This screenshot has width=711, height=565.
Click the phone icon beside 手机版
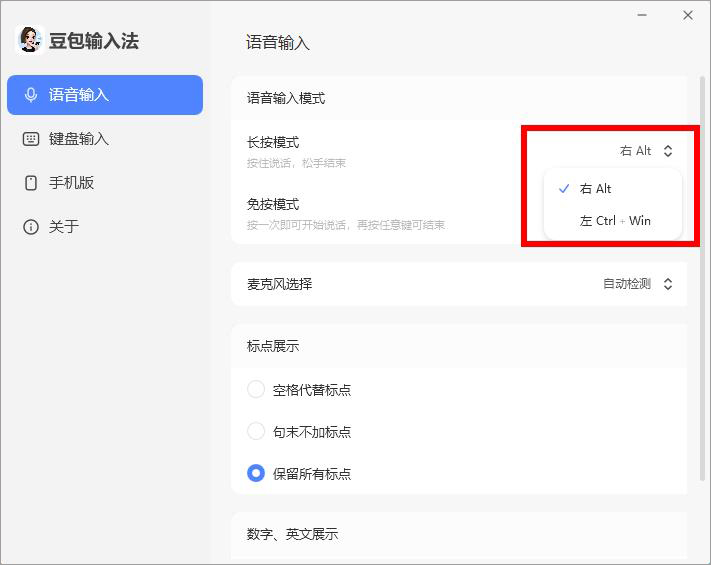tap(31, 183)
